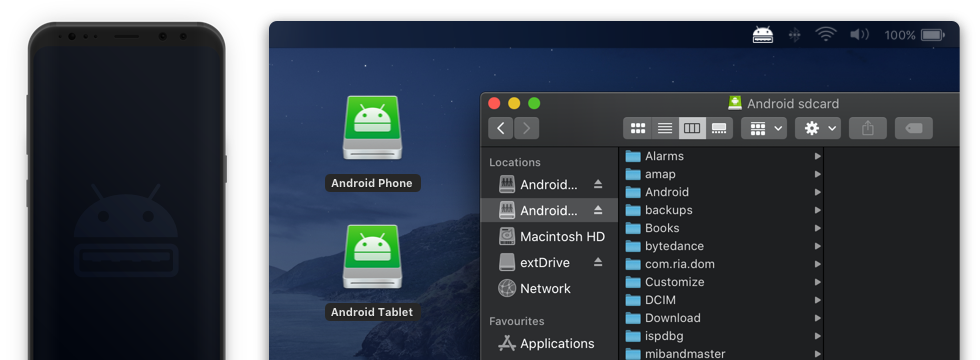Select the Android Phone desktop drive icon
The height and width of the screenshot is (360, 980).
click(372, 128)
